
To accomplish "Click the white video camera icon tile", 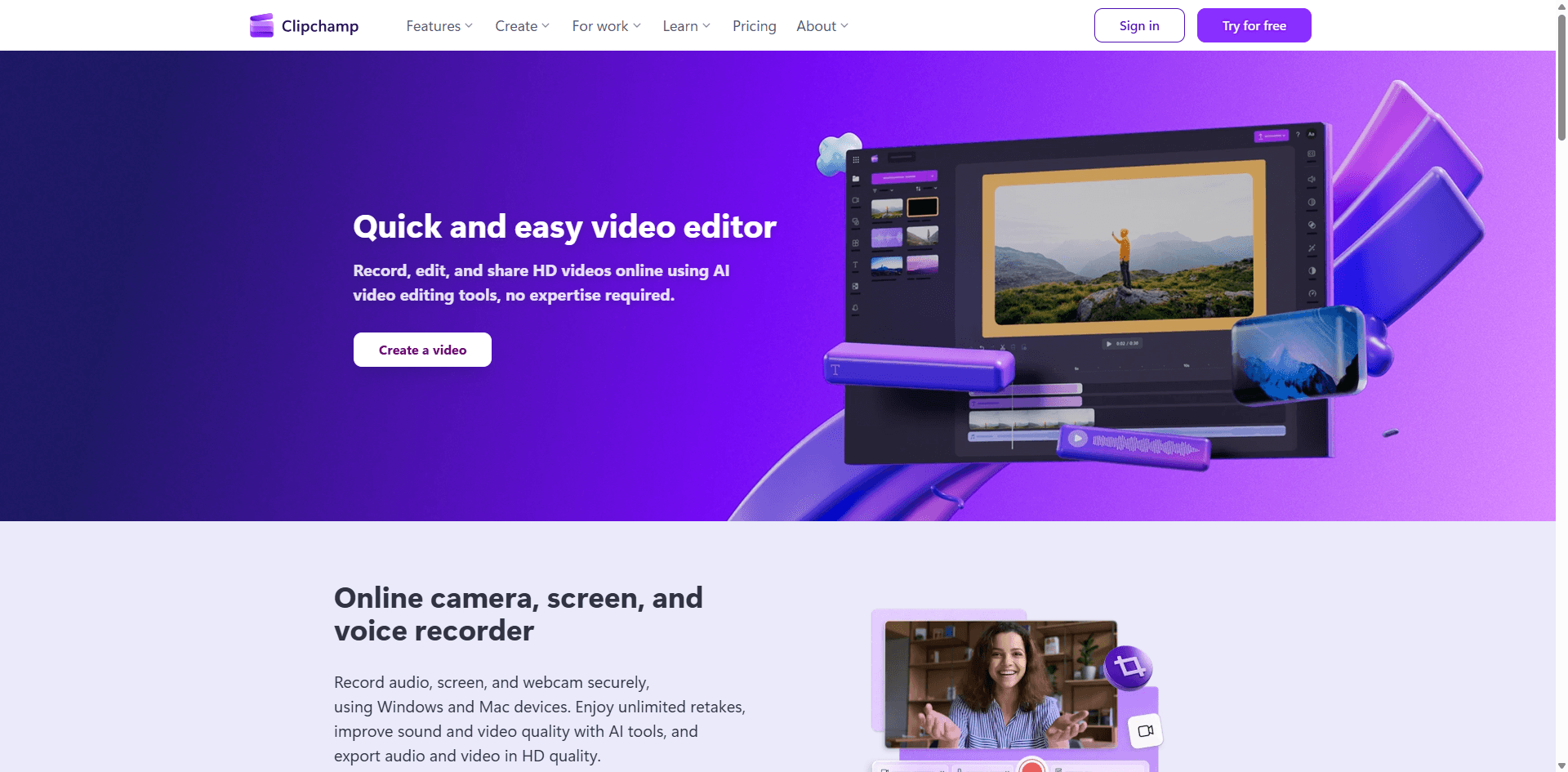I will (1145, 730).
